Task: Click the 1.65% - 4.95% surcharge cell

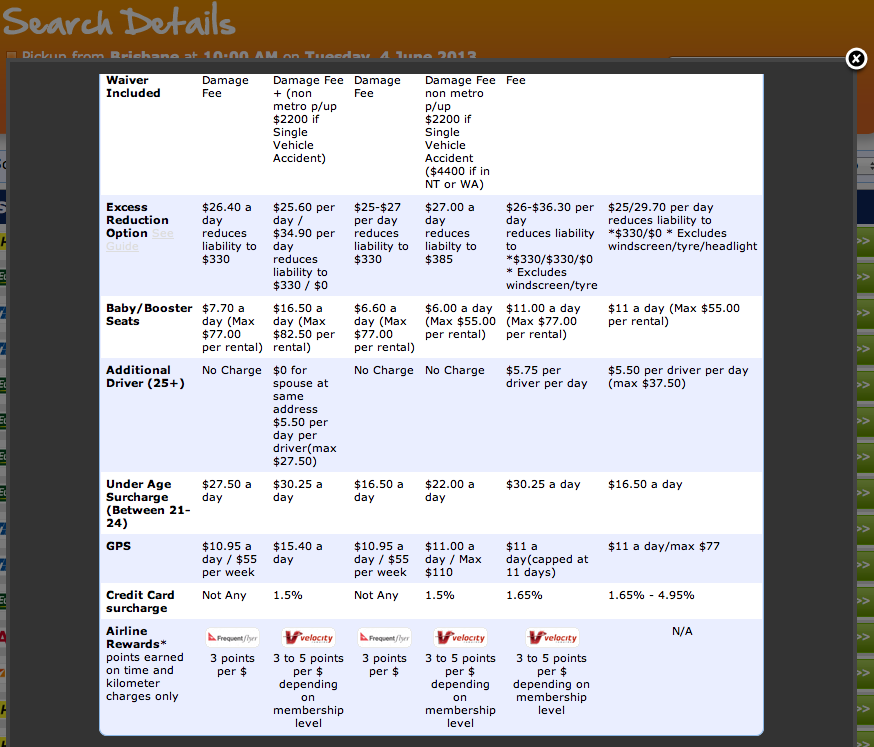Action: (650, 595)
